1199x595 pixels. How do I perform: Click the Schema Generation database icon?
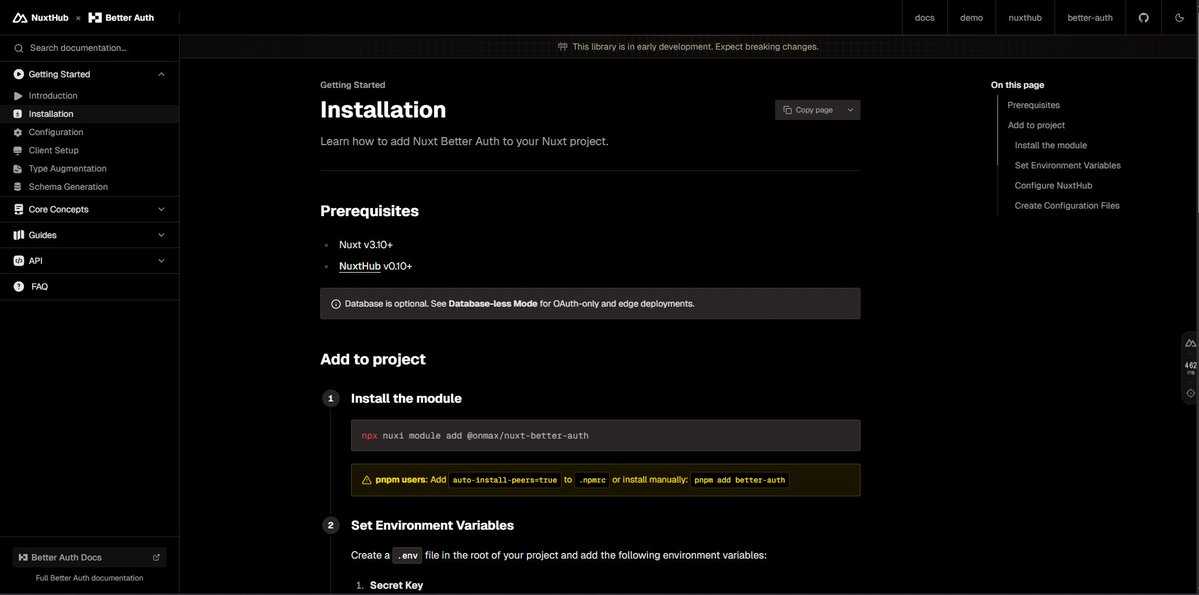[x=18, y=187]
